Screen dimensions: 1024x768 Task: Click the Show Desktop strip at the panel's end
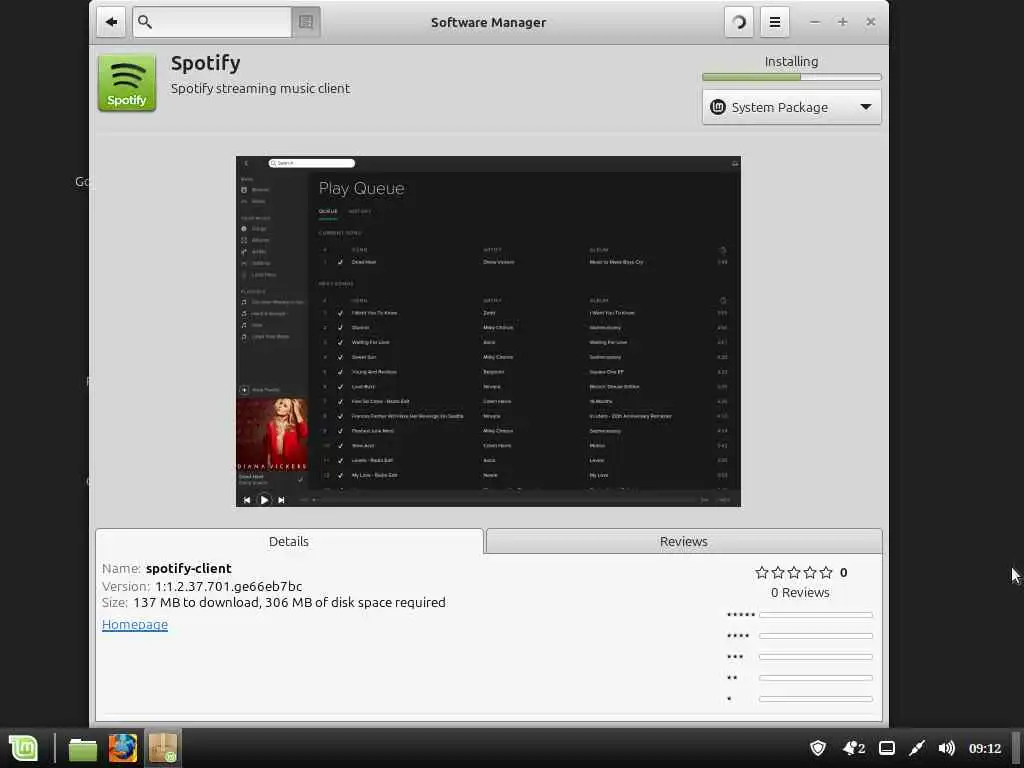click(x=1016, y=748)
